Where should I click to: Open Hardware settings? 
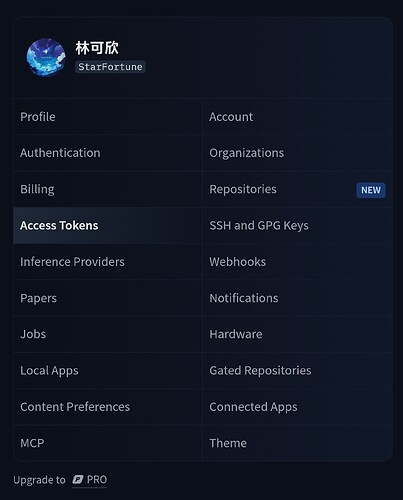click(x=297, y=334)
